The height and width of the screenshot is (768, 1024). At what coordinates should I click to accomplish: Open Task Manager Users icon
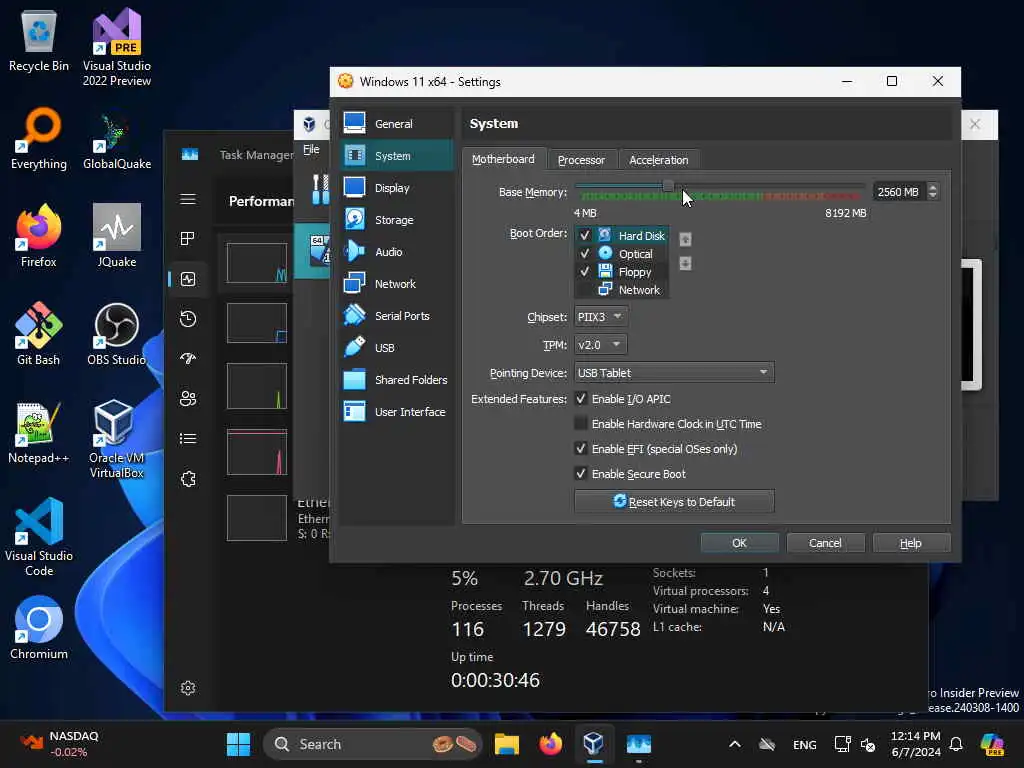(188, 398)
